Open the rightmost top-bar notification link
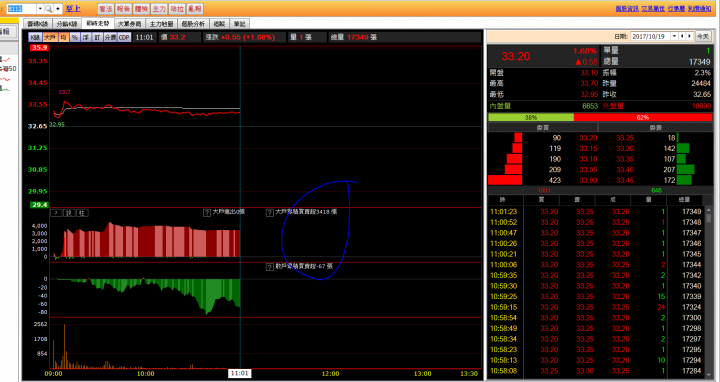720x382 pixels. [699, 8]
